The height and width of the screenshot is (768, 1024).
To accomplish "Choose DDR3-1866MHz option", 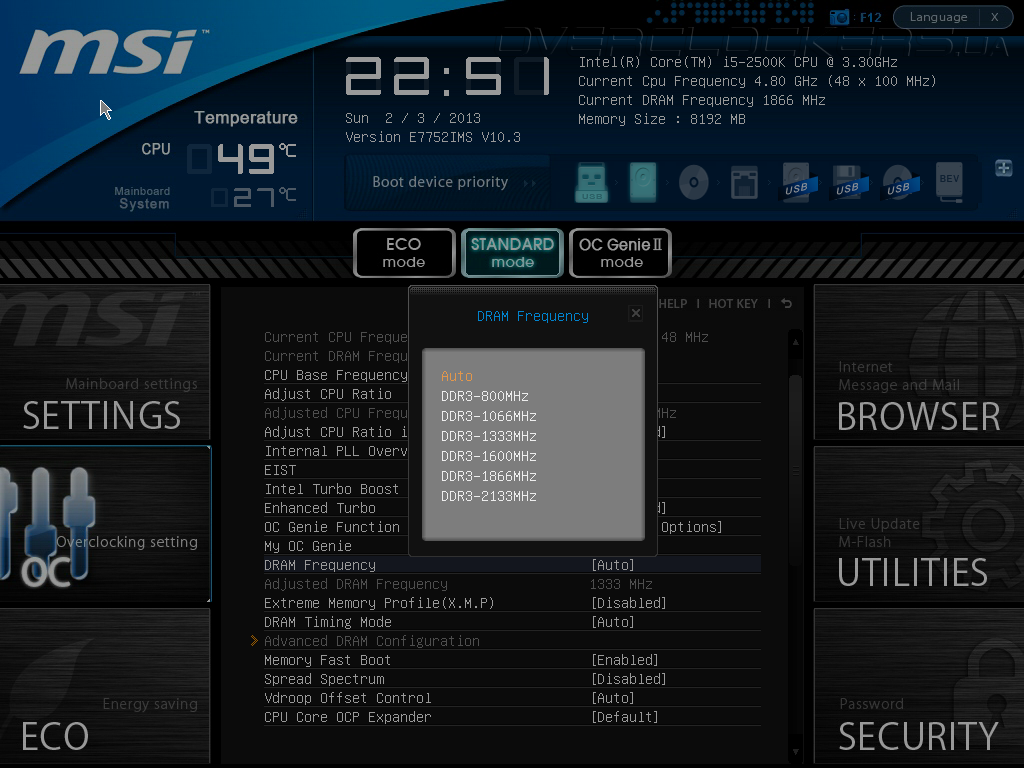I will click(488, 477).
